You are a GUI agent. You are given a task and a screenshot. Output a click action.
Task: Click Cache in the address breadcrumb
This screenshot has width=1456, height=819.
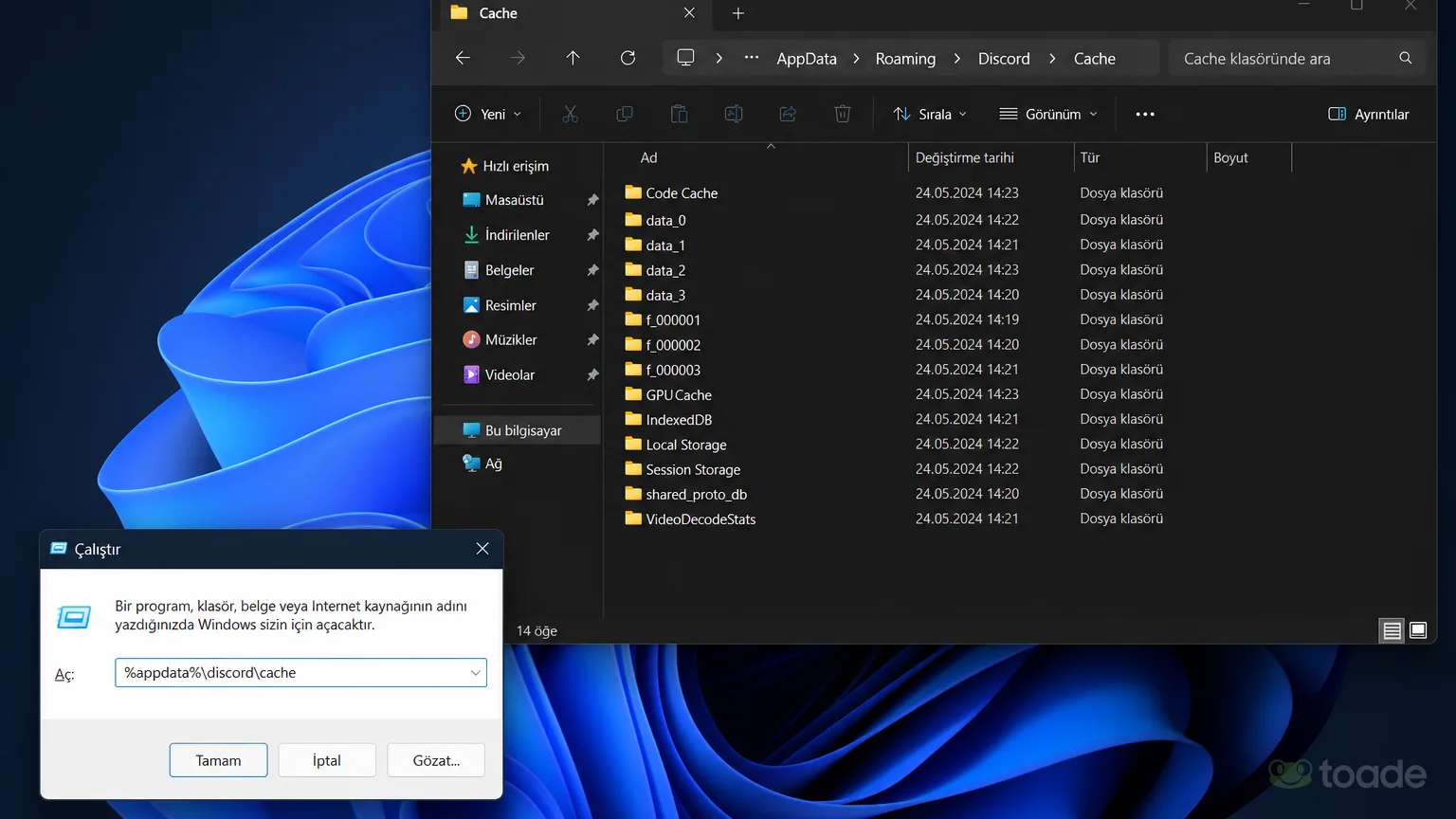[1094, 58]
